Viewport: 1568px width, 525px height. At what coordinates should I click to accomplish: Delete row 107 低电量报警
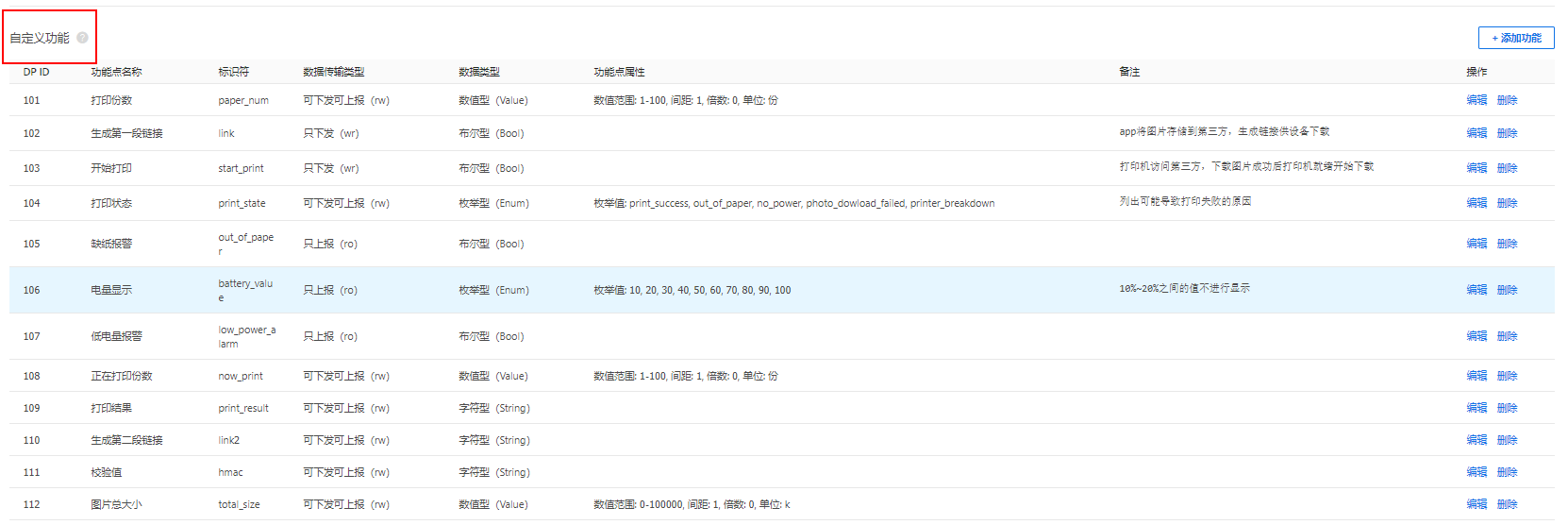click(x=1507, y=336)
